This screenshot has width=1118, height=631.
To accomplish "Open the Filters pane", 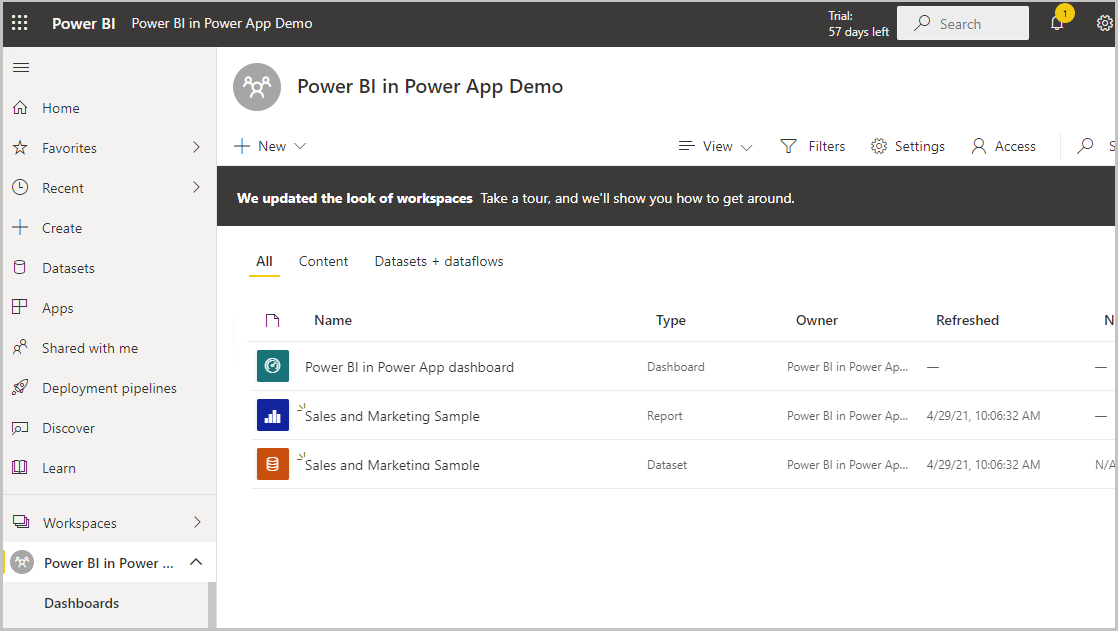I will pos(813,146).
